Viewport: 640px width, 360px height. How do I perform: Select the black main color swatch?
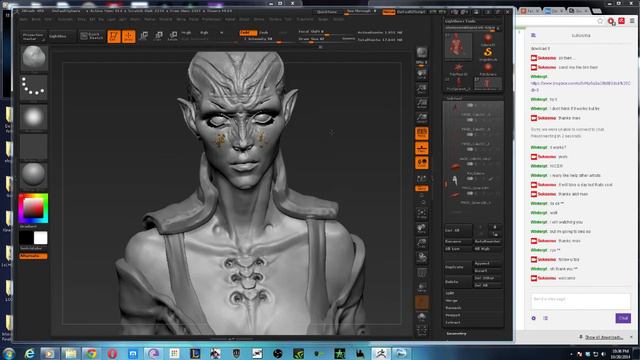[27, 238]
